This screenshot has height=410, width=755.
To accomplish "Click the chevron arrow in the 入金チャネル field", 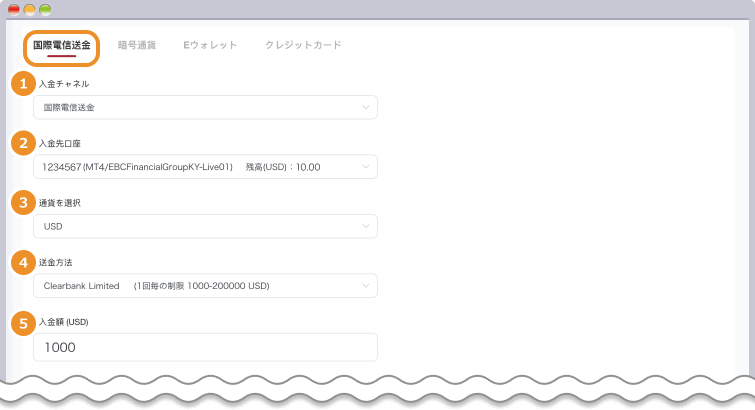I will click(366, 107).
